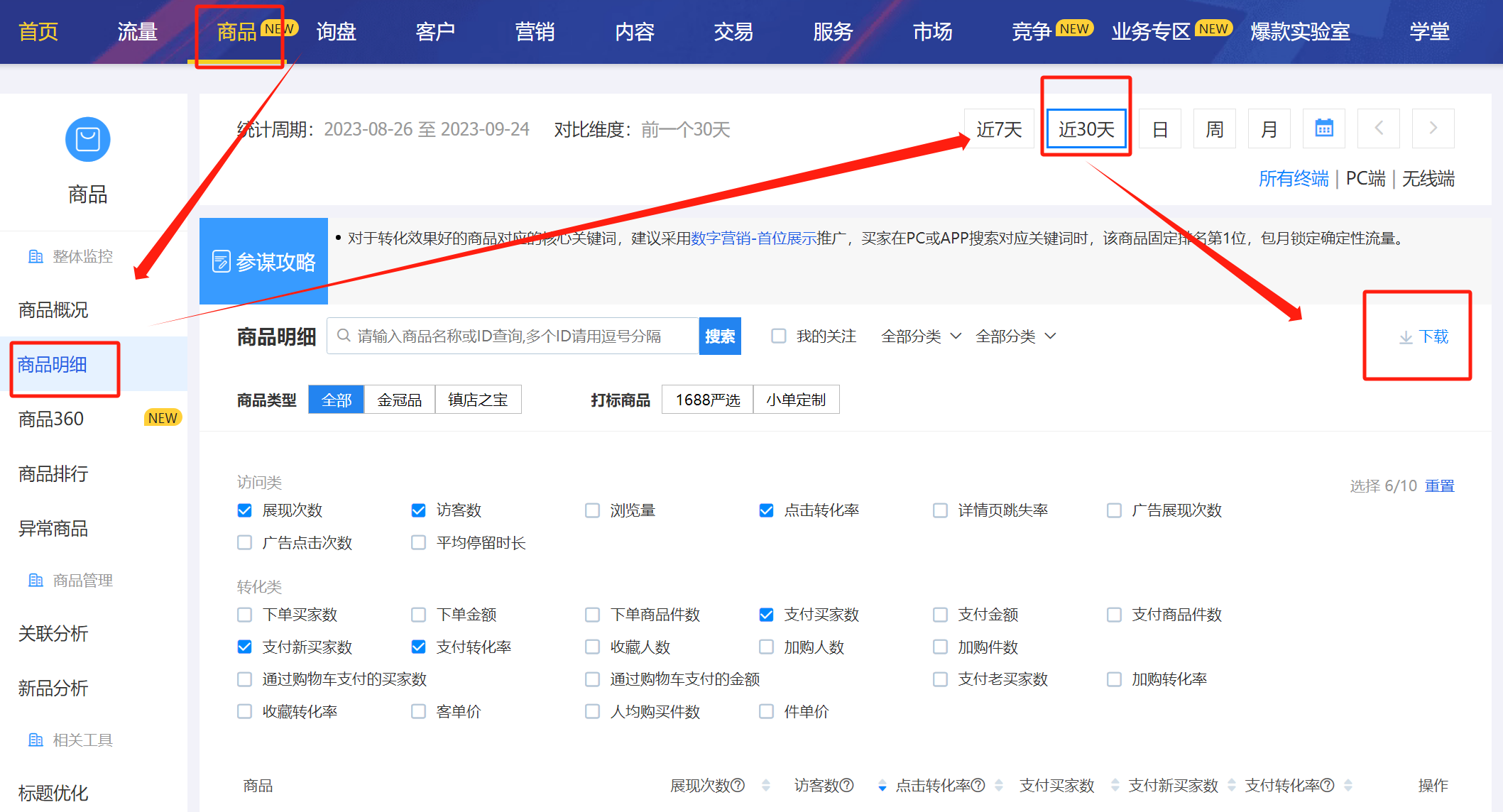This screenshot has width=1503, height=812.
Task: Click the blue 商品 shopping bag icon
Action: pos(87,139)
